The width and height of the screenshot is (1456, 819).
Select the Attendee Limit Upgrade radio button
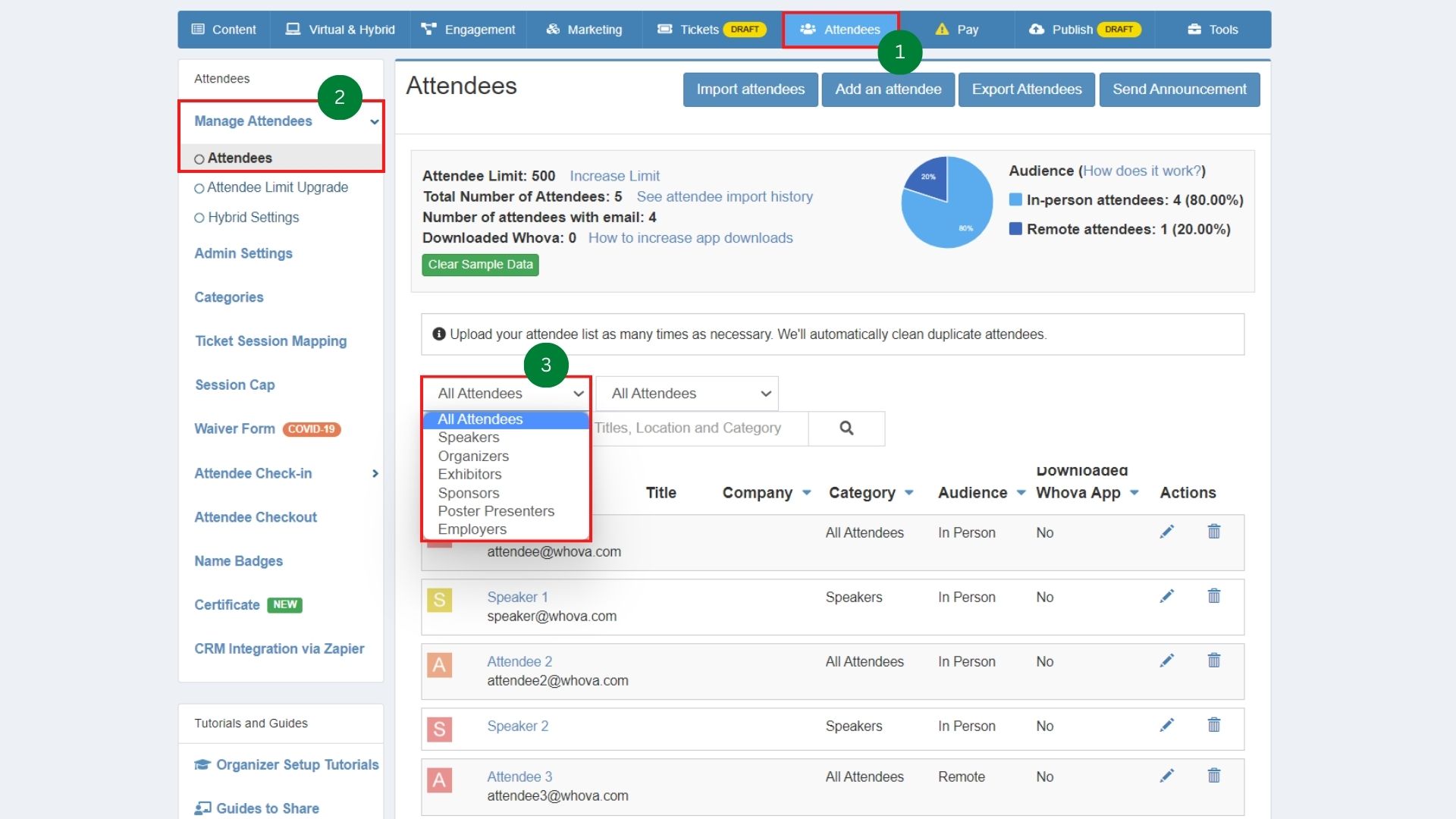(x=199, y=187)
